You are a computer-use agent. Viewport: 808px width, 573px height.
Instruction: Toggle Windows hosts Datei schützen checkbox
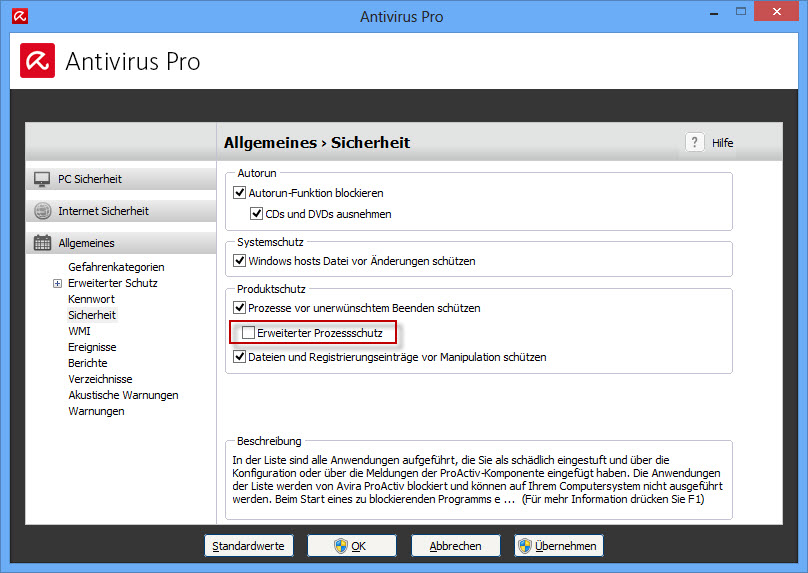(240, 261)
